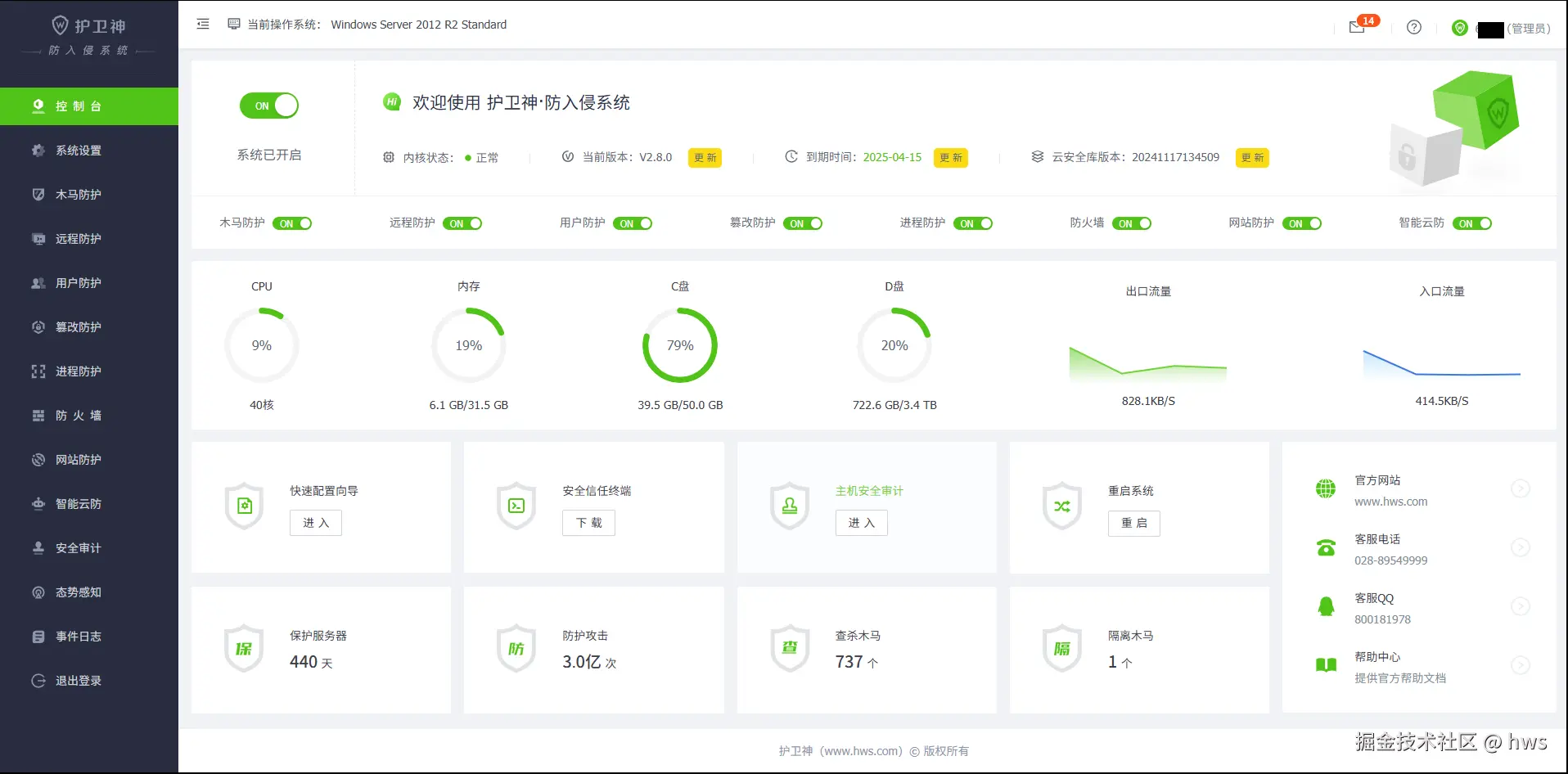The image size is (1568, 774).
Task: Click the 入口流量 traffic chart
Action: 1441,364
